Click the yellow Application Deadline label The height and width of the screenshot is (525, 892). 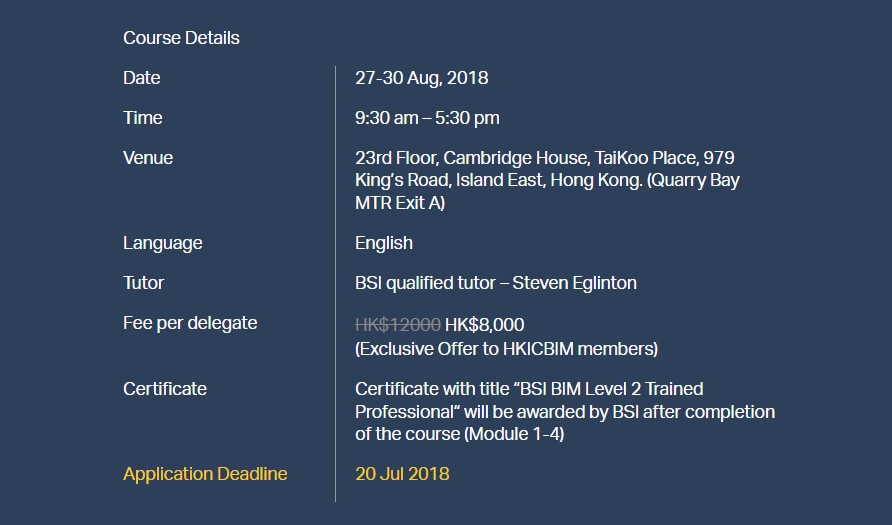(205, 474)
